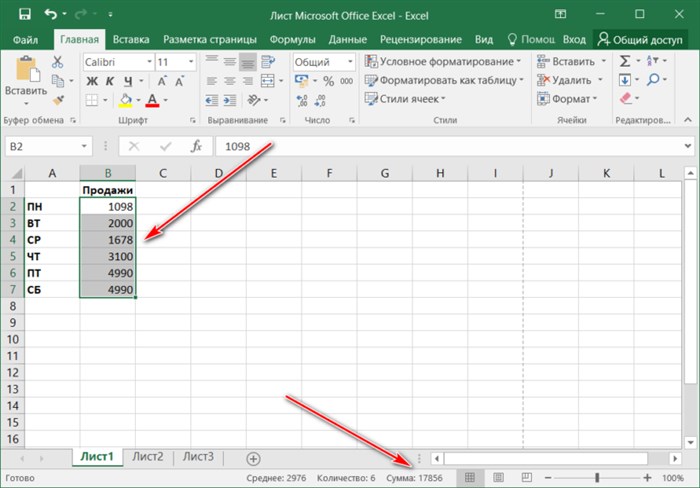Toggle italic К formatting
Viewport: 700px width, 488px height.
click(x=110, y=81)
